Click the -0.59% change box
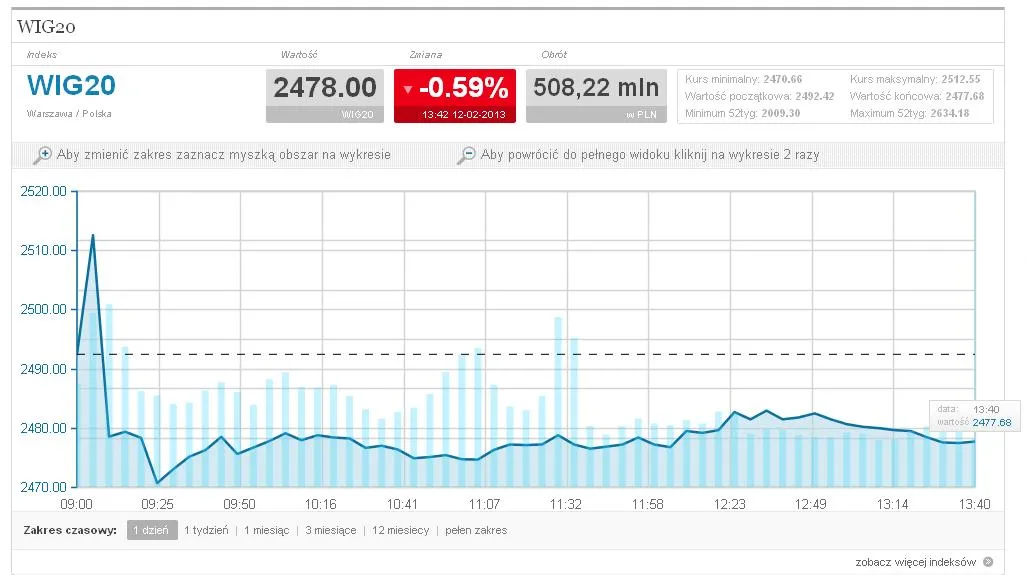This screenshot has height=575, width=1029. pos(455,96)
